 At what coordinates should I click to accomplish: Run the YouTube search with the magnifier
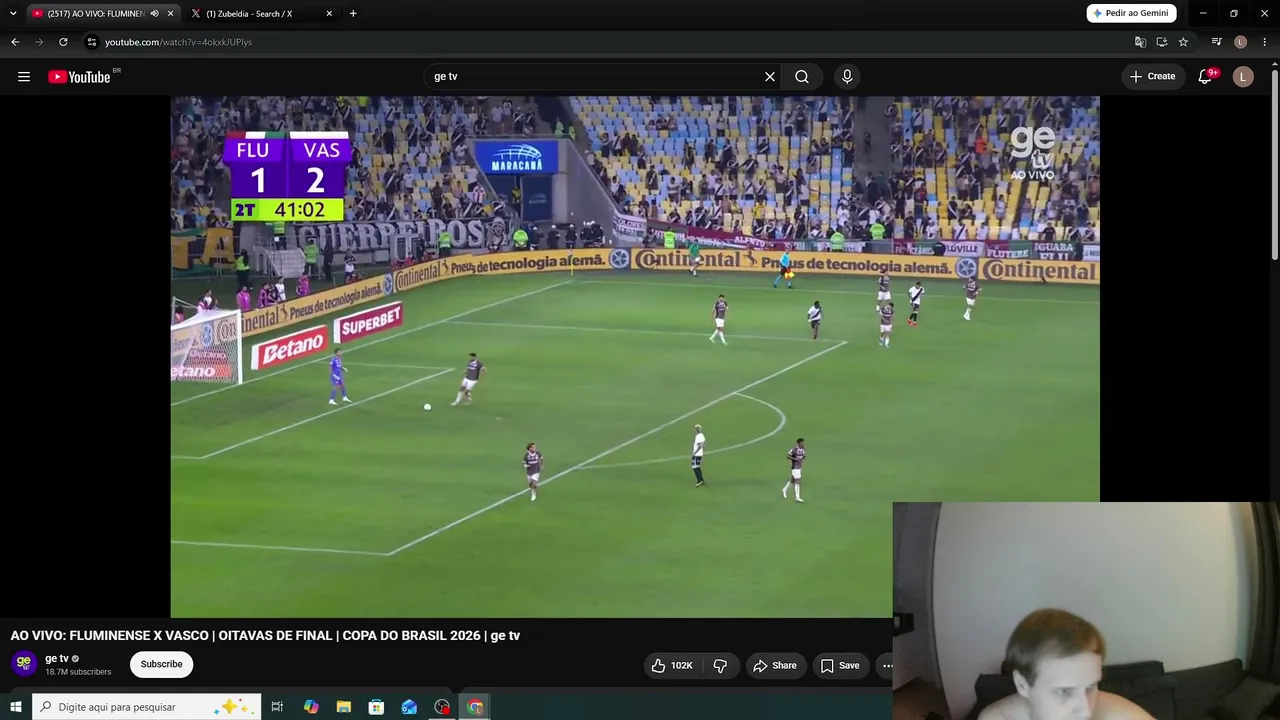pyautogui.click(x=802, y=77)
